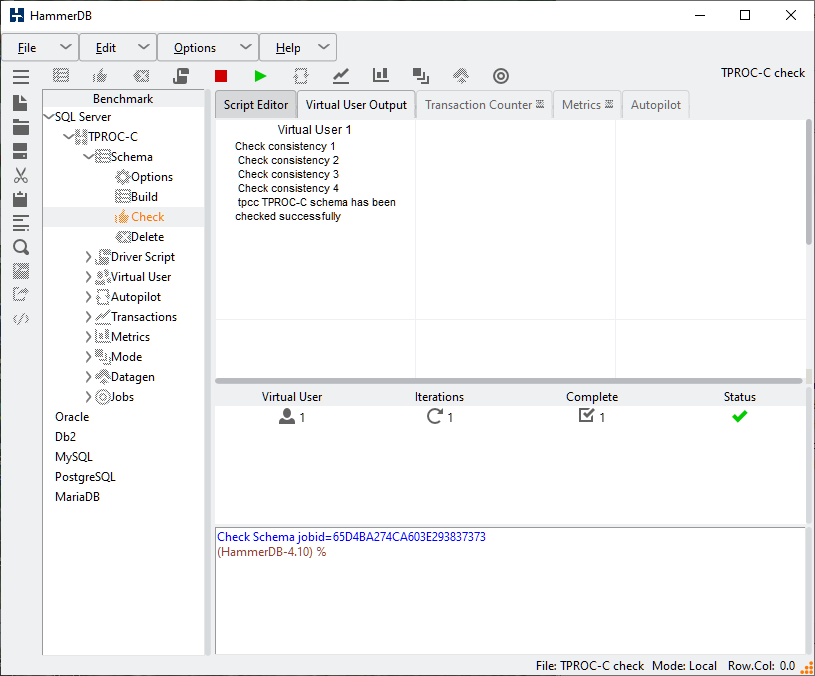Click the virtual user output vertical scrollbar
Screen dimensions: 815x676
[x=809, y=182]
